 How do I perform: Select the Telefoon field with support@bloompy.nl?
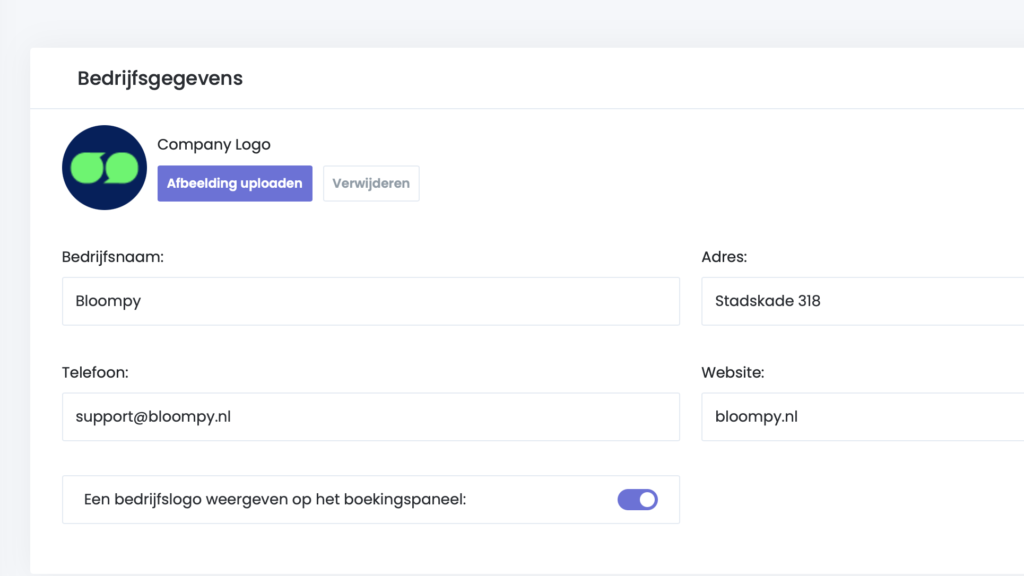[370, 416]
